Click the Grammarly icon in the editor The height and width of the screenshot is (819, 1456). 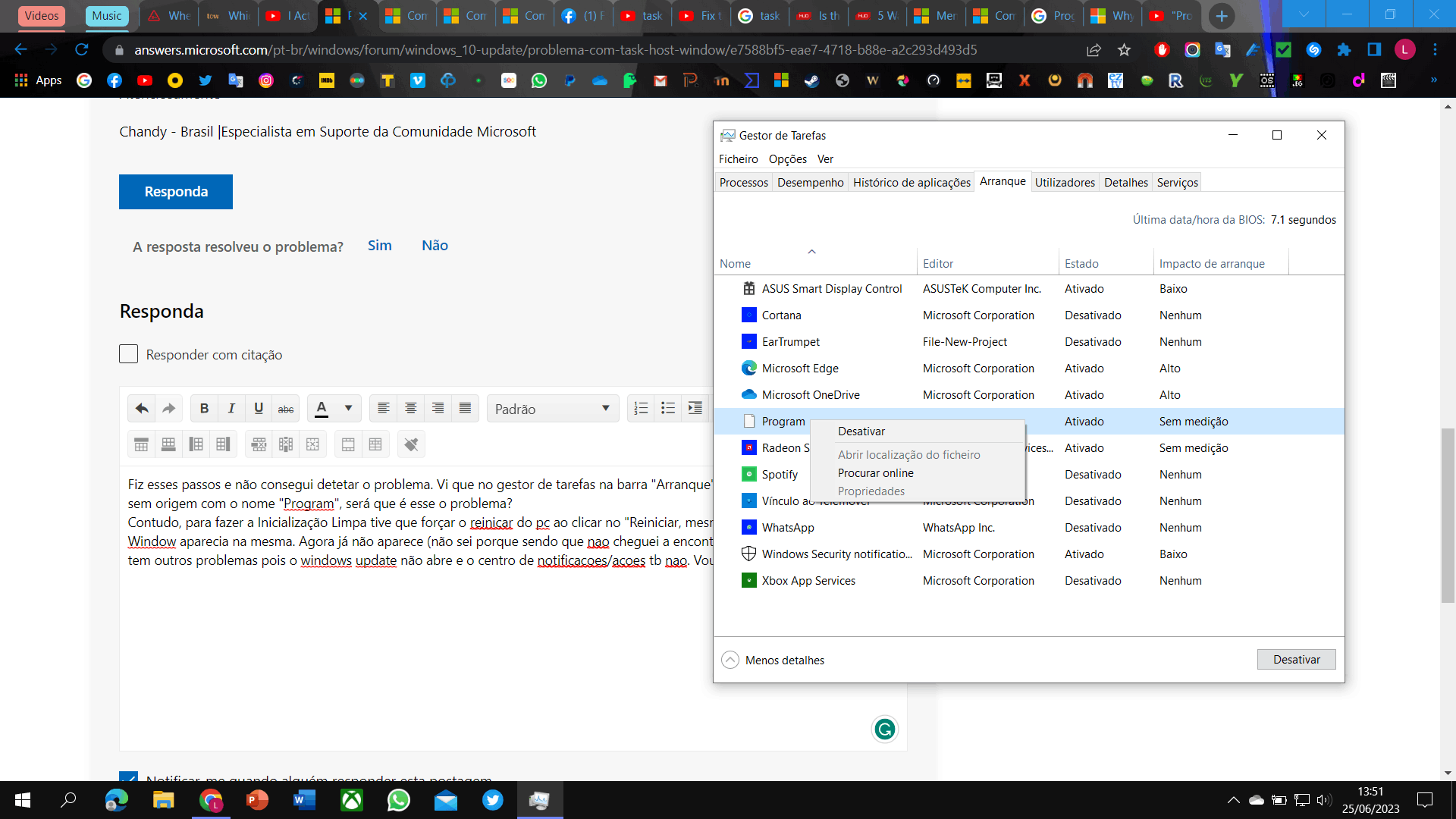pos(884,730)
